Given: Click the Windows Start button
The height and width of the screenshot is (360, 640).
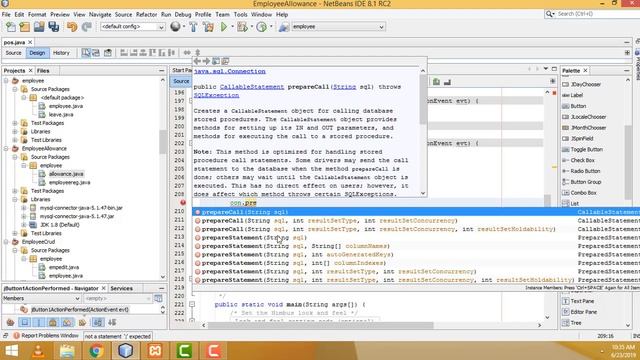Looking at the screenshot, I should click(x=11, y=351).
